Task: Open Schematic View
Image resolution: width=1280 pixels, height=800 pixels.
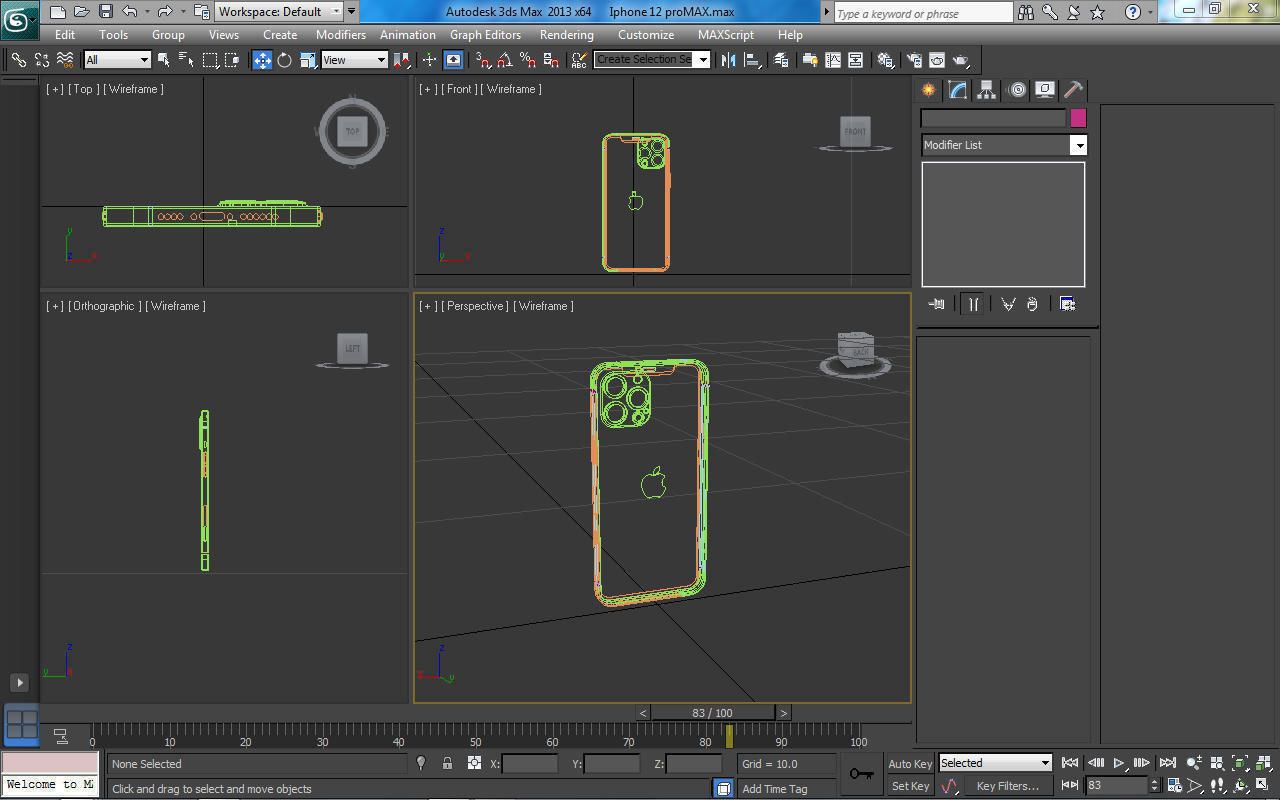Action: (x=856, y=60)
